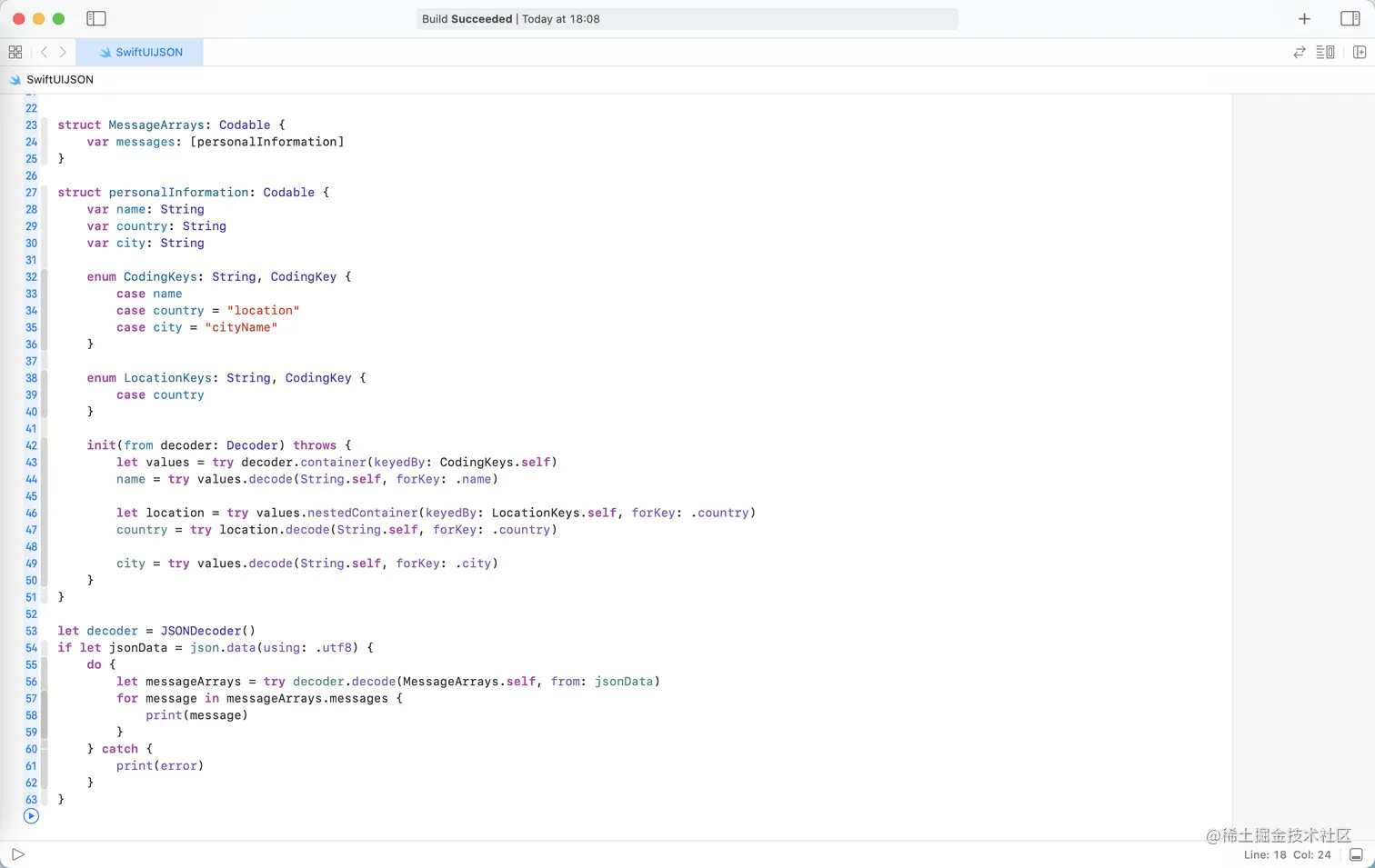Click 'var city: String' declaration

[x=146, y=244]
